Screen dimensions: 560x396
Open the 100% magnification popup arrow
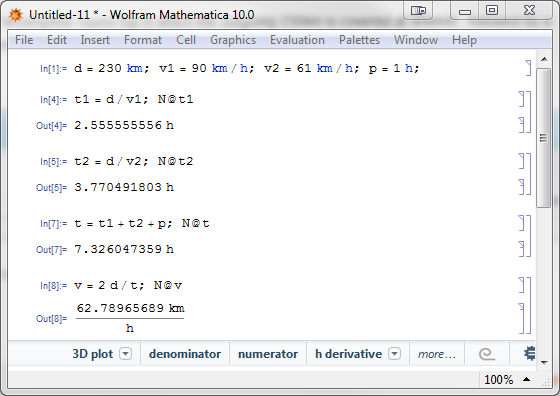[x=526, y=379]
